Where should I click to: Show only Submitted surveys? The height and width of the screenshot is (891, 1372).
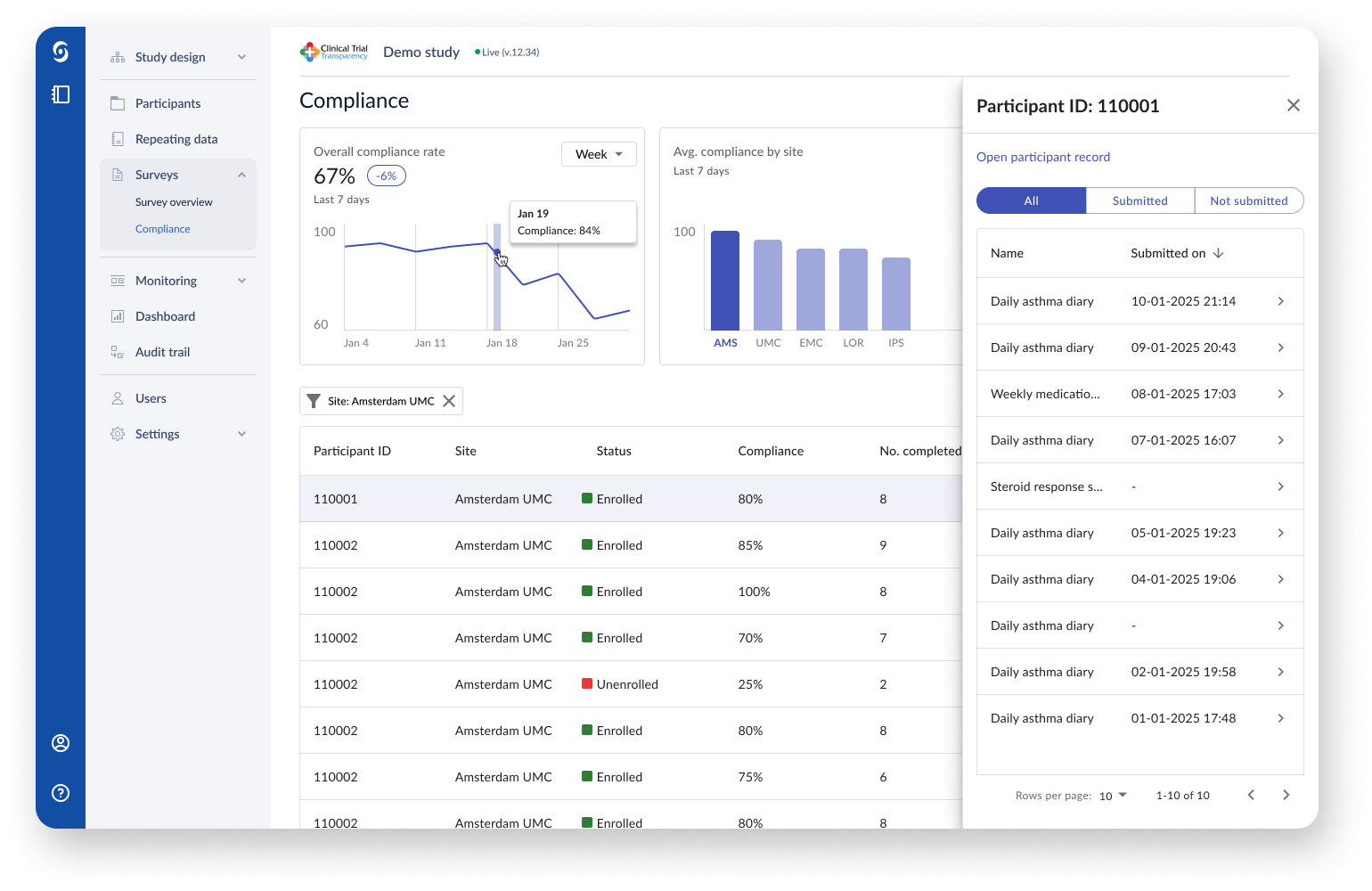1139,200
